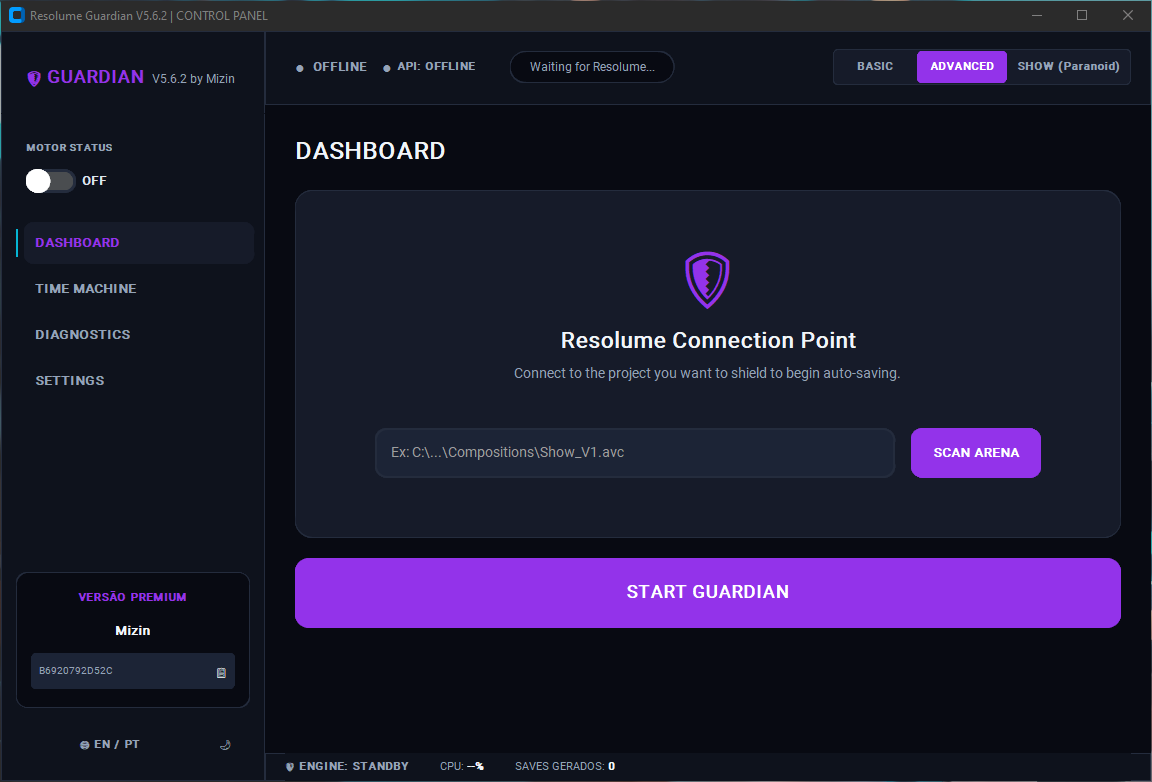Click the DASHBOARD page heading
Viewport: 1152px width, 782px height.
pos(370,151)
